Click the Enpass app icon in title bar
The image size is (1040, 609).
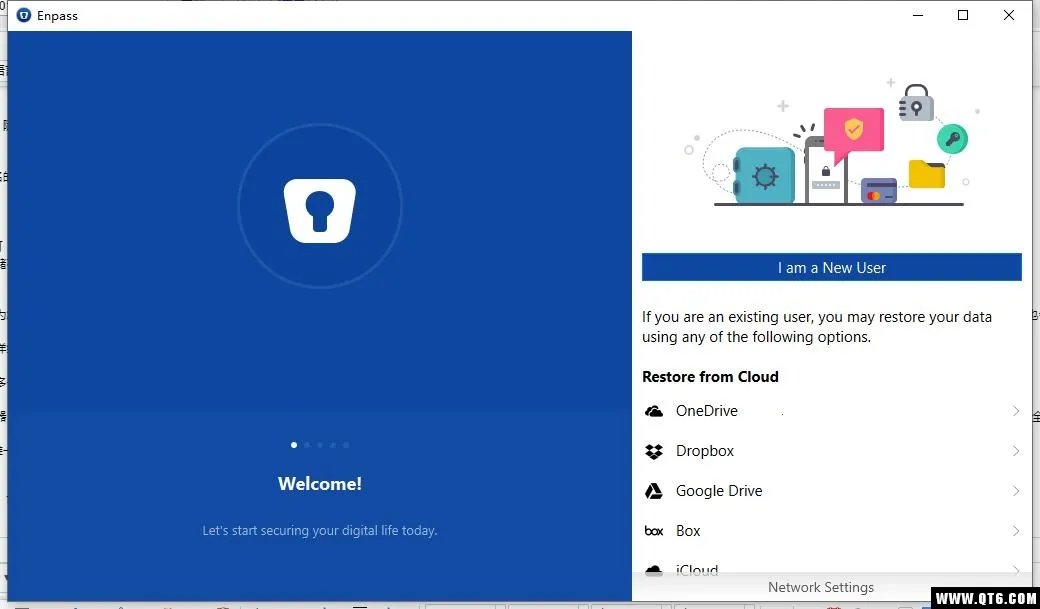coord(24,15)
